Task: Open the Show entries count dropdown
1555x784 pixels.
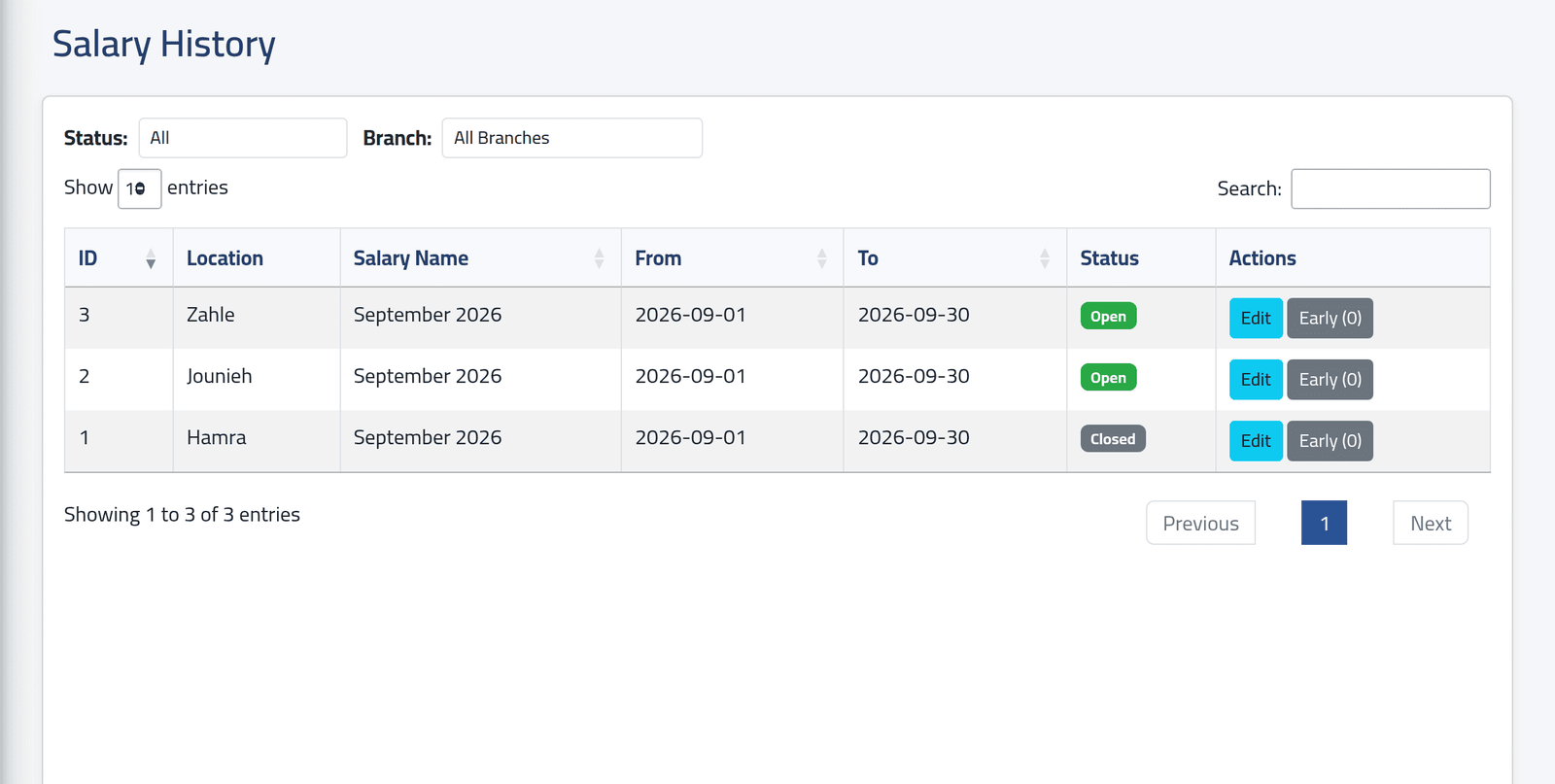Action: [139, 188]
